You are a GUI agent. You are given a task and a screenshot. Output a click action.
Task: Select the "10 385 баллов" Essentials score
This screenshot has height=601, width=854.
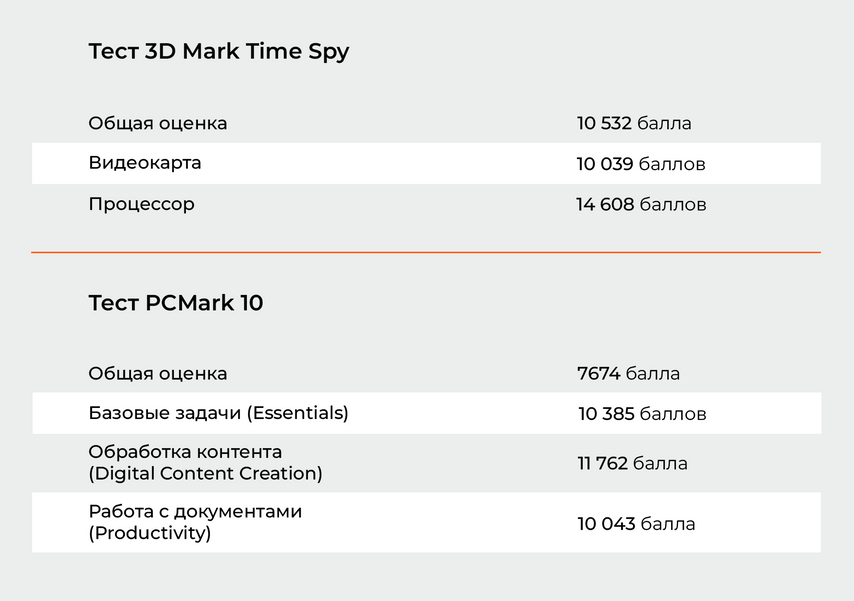642,414
